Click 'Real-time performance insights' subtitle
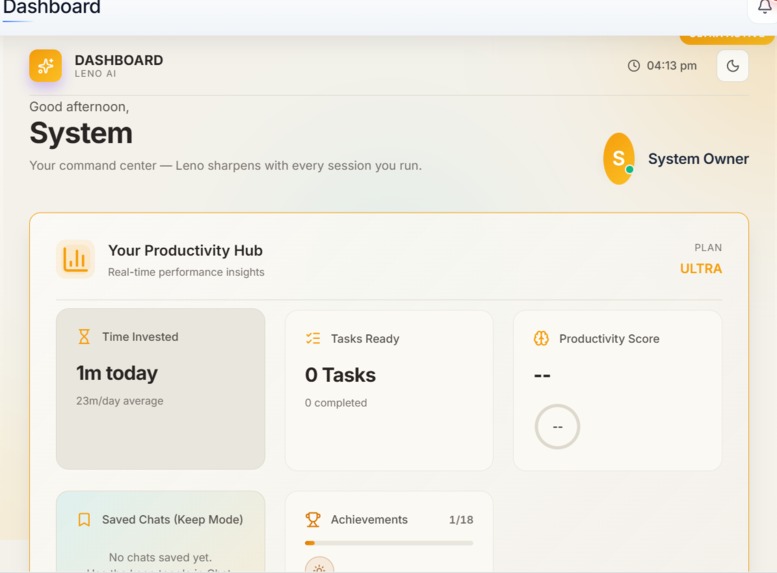Image resolution: width=777 pixels, height=573 pixels. pos(186,272)
